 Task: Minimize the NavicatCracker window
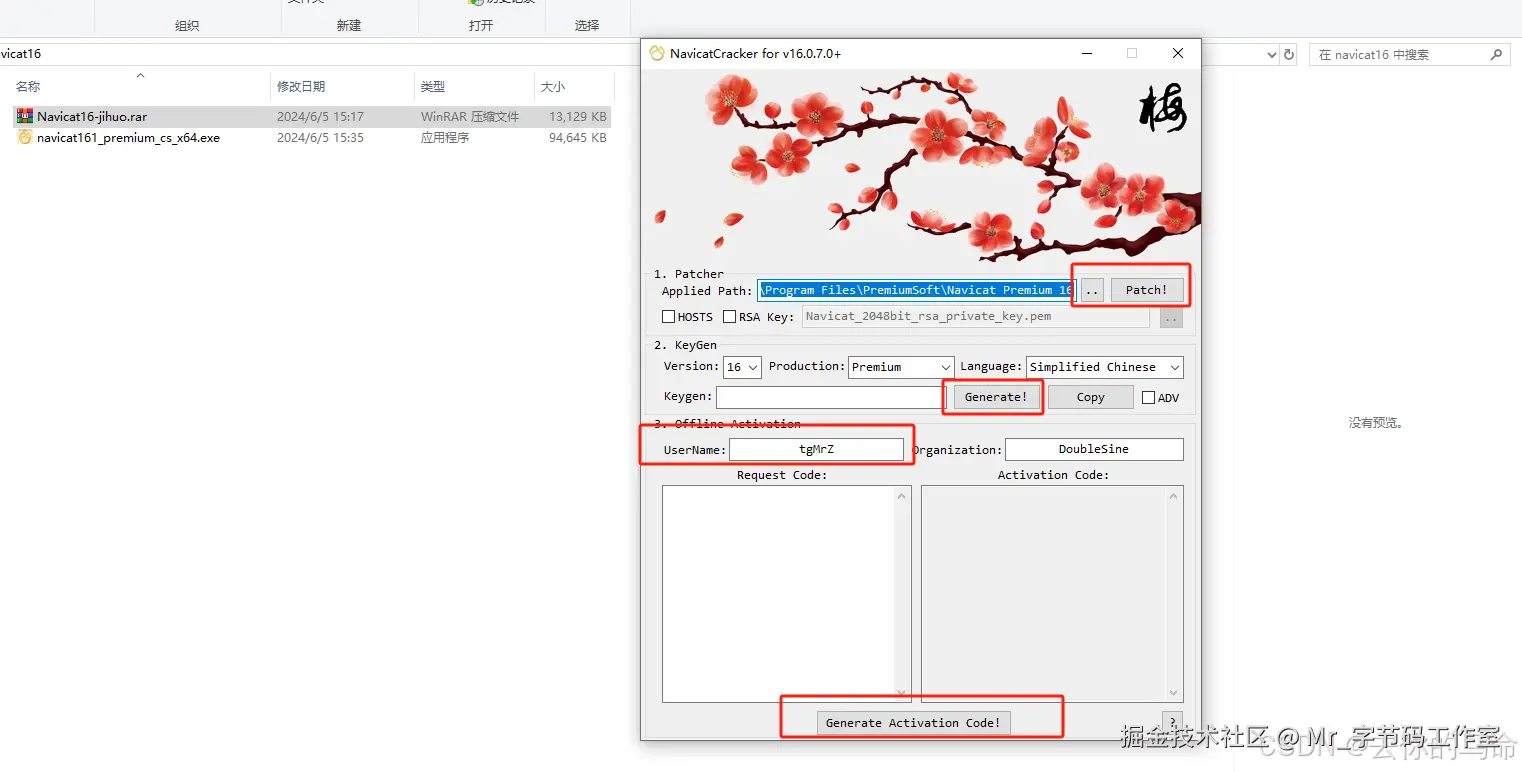click(x=1086, y=53)
